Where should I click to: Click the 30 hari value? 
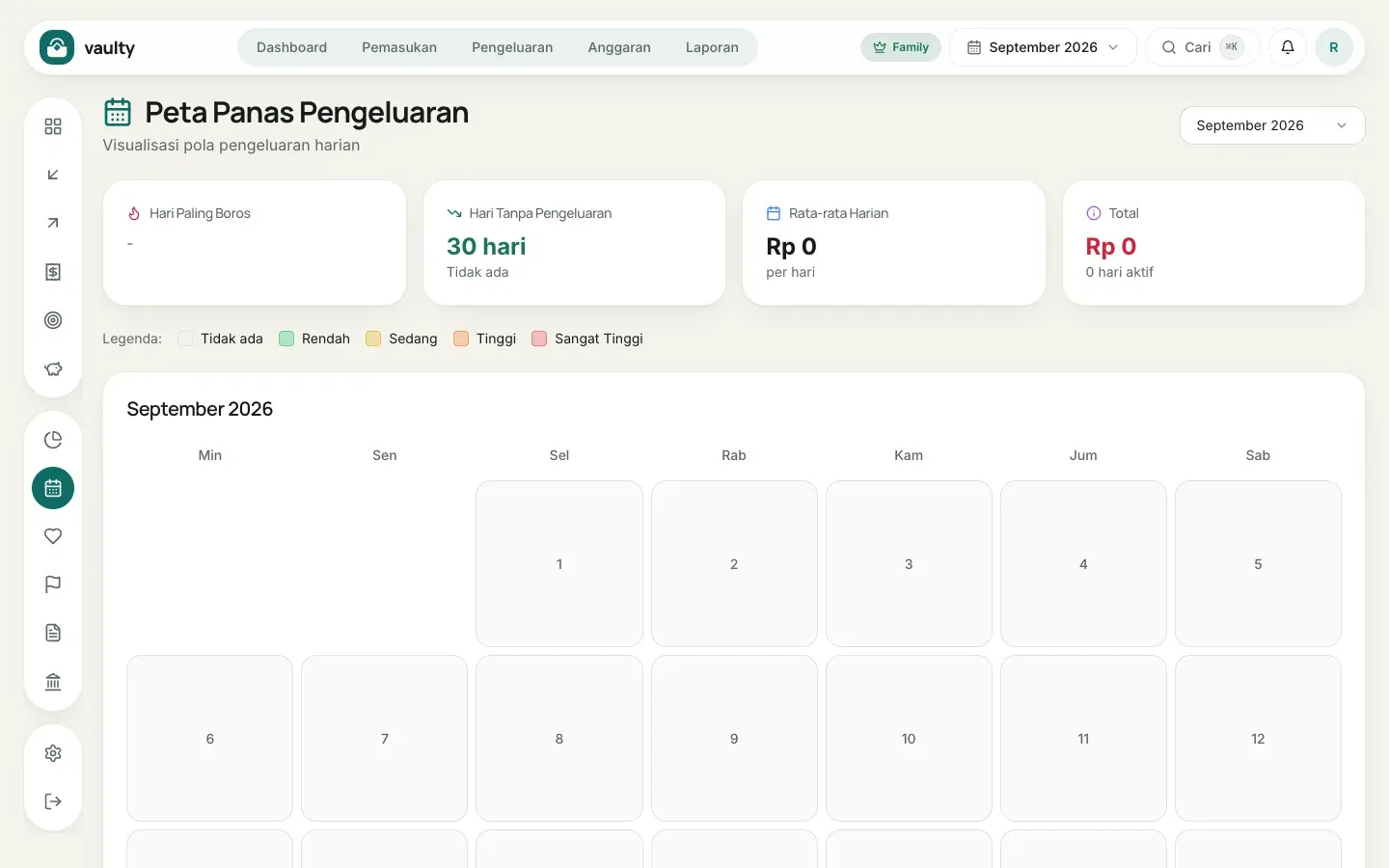[x=486, y=246]
